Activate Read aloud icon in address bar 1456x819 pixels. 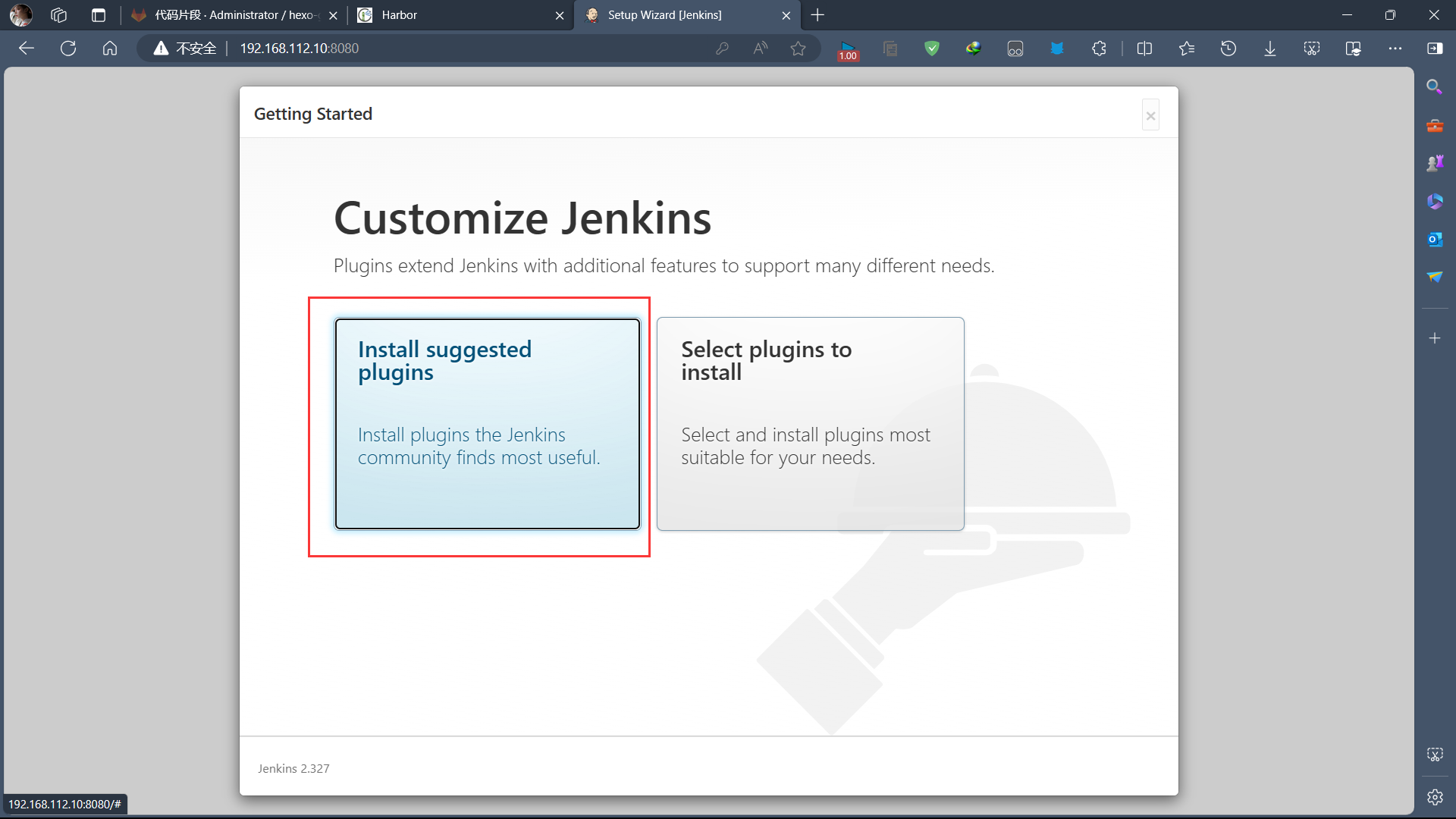[760, 49]
